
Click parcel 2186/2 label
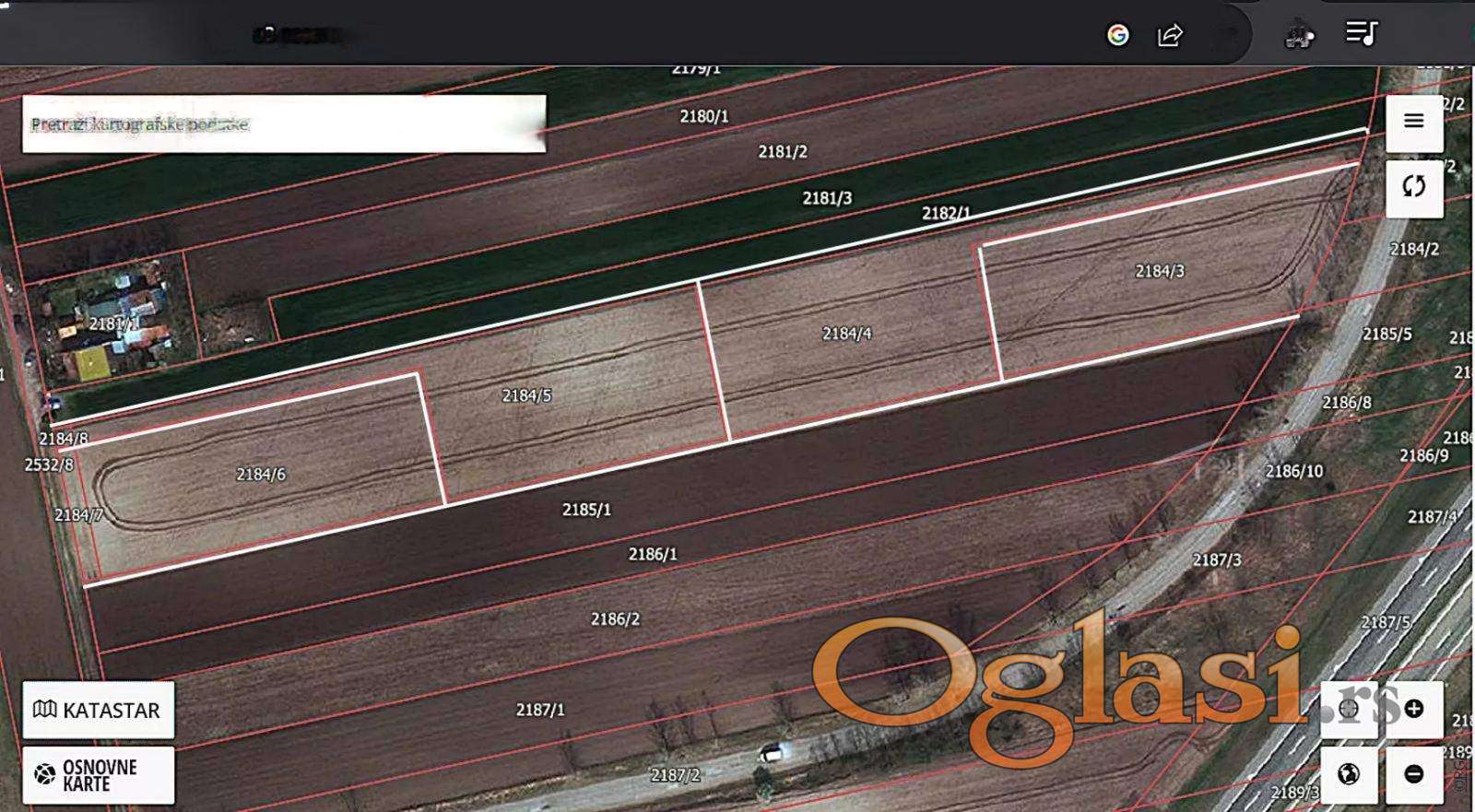pyautogui.click(x=615, y=619)
